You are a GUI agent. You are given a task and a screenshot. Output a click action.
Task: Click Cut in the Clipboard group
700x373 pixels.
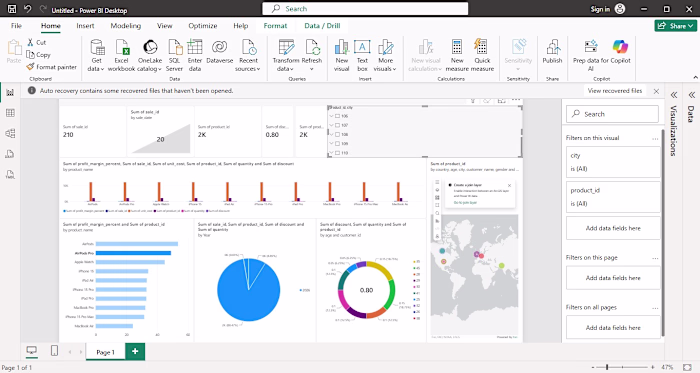(36, 42)
